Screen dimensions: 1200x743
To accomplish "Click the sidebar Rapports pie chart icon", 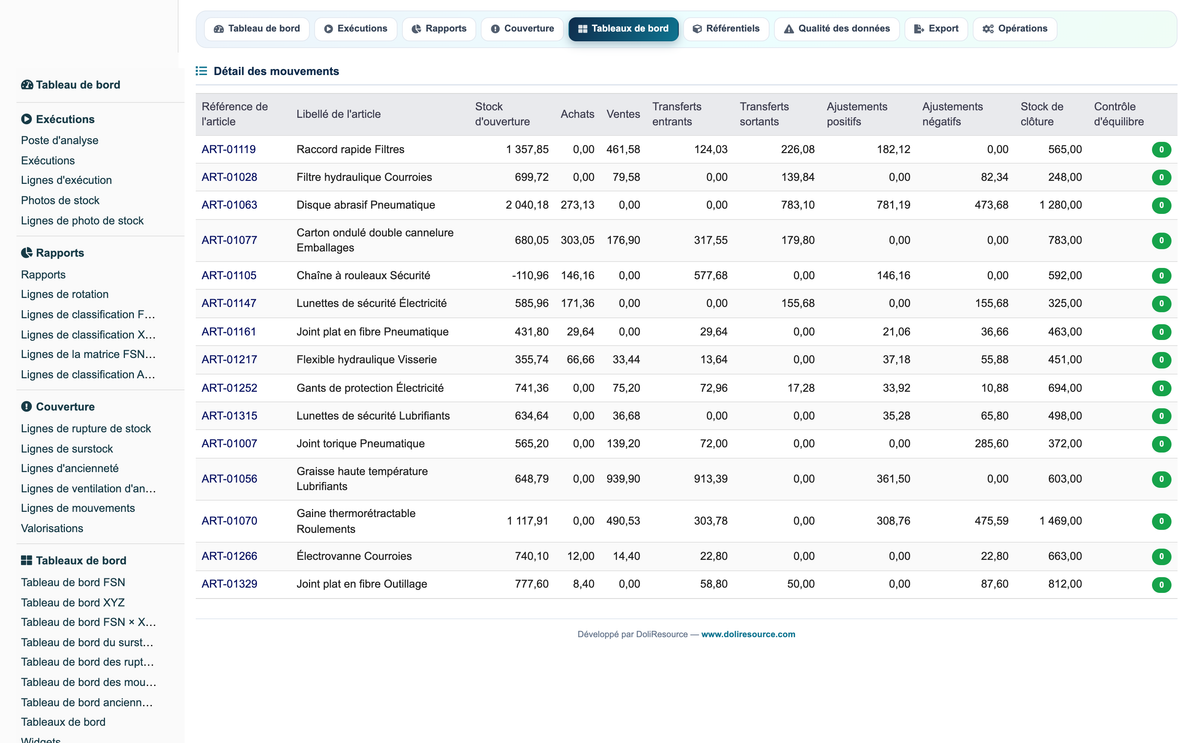I will 27,253.
